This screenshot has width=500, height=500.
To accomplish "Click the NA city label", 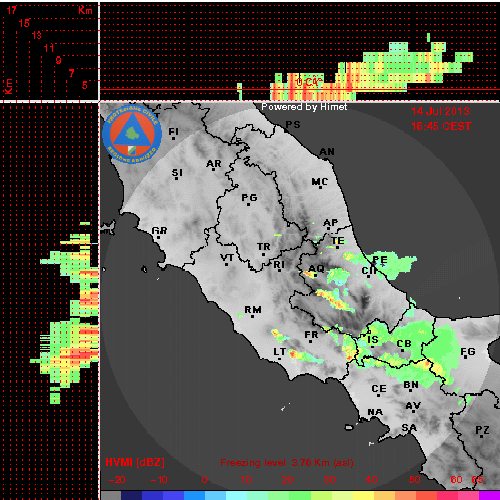I will 375,412.
